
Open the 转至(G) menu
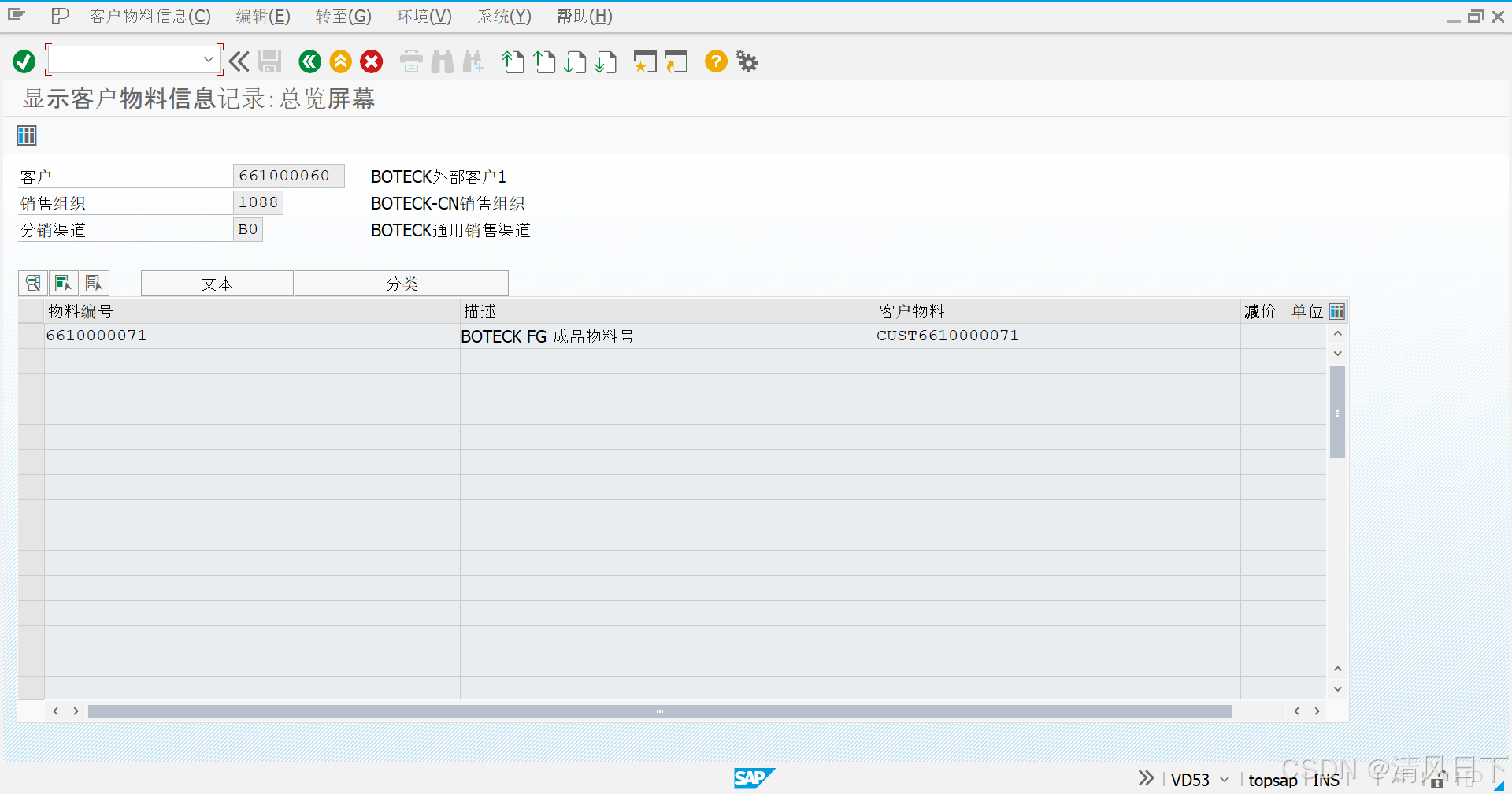pos(343,16)
